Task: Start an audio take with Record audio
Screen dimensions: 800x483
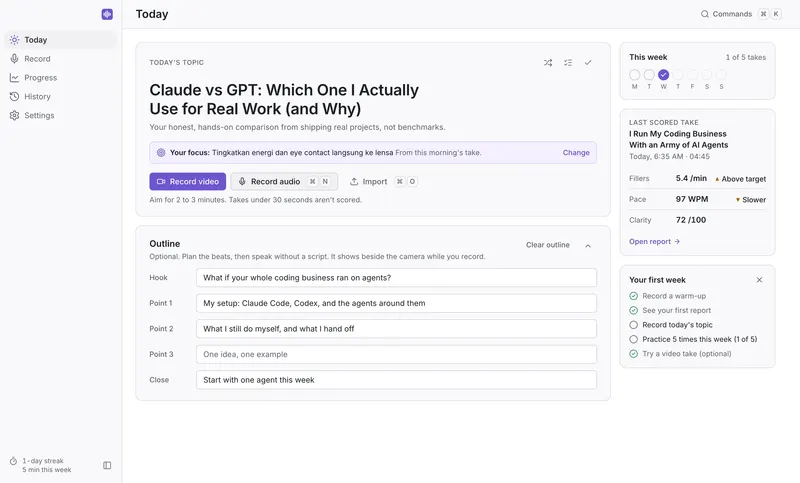Action: tap(284, 182)
